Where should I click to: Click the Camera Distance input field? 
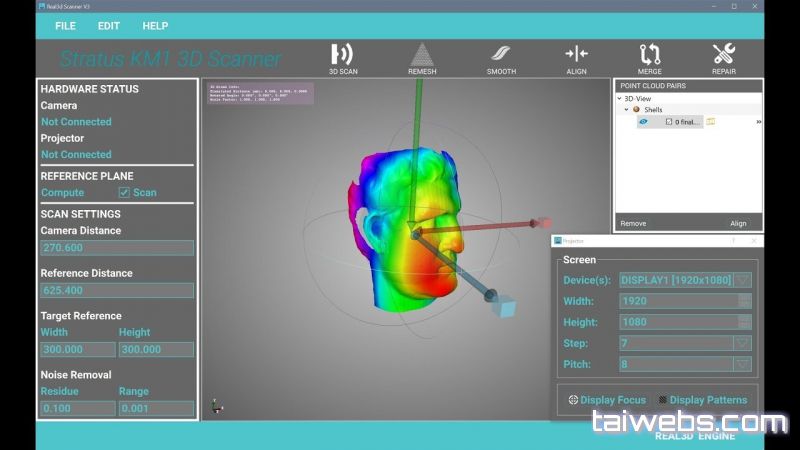click(x=117, y=247)
